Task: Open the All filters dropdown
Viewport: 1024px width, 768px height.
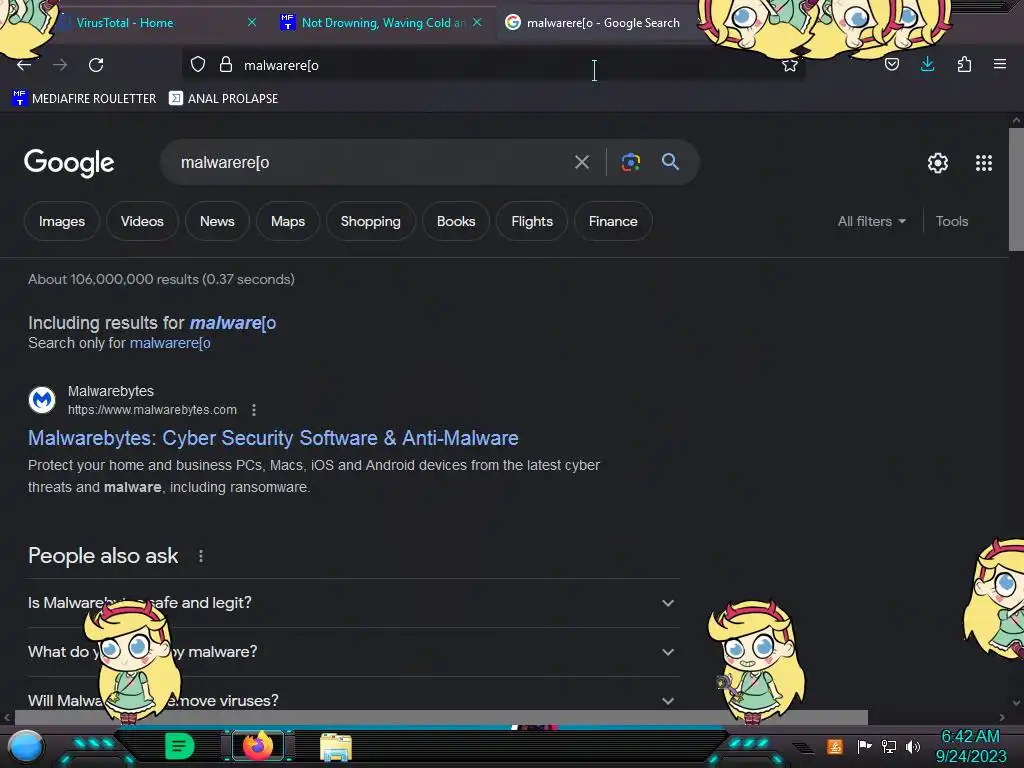Action: coord(872,221)
